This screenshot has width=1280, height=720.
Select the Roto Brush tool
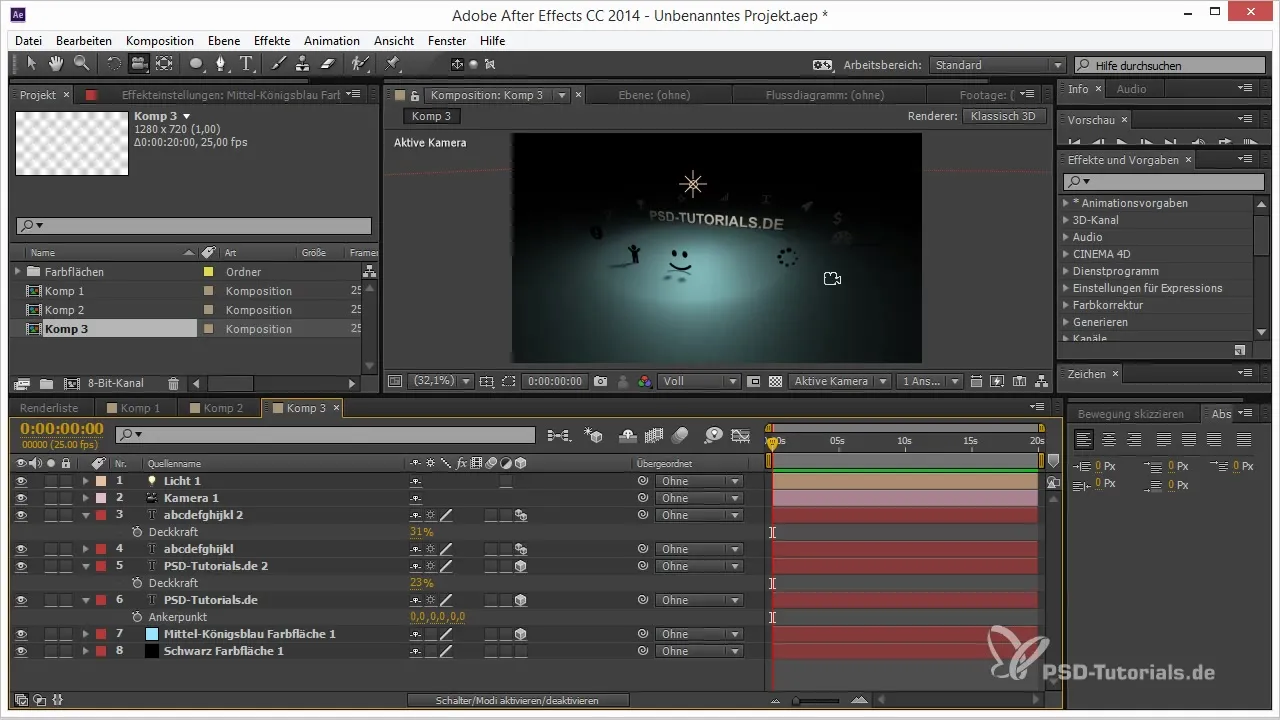360,64
